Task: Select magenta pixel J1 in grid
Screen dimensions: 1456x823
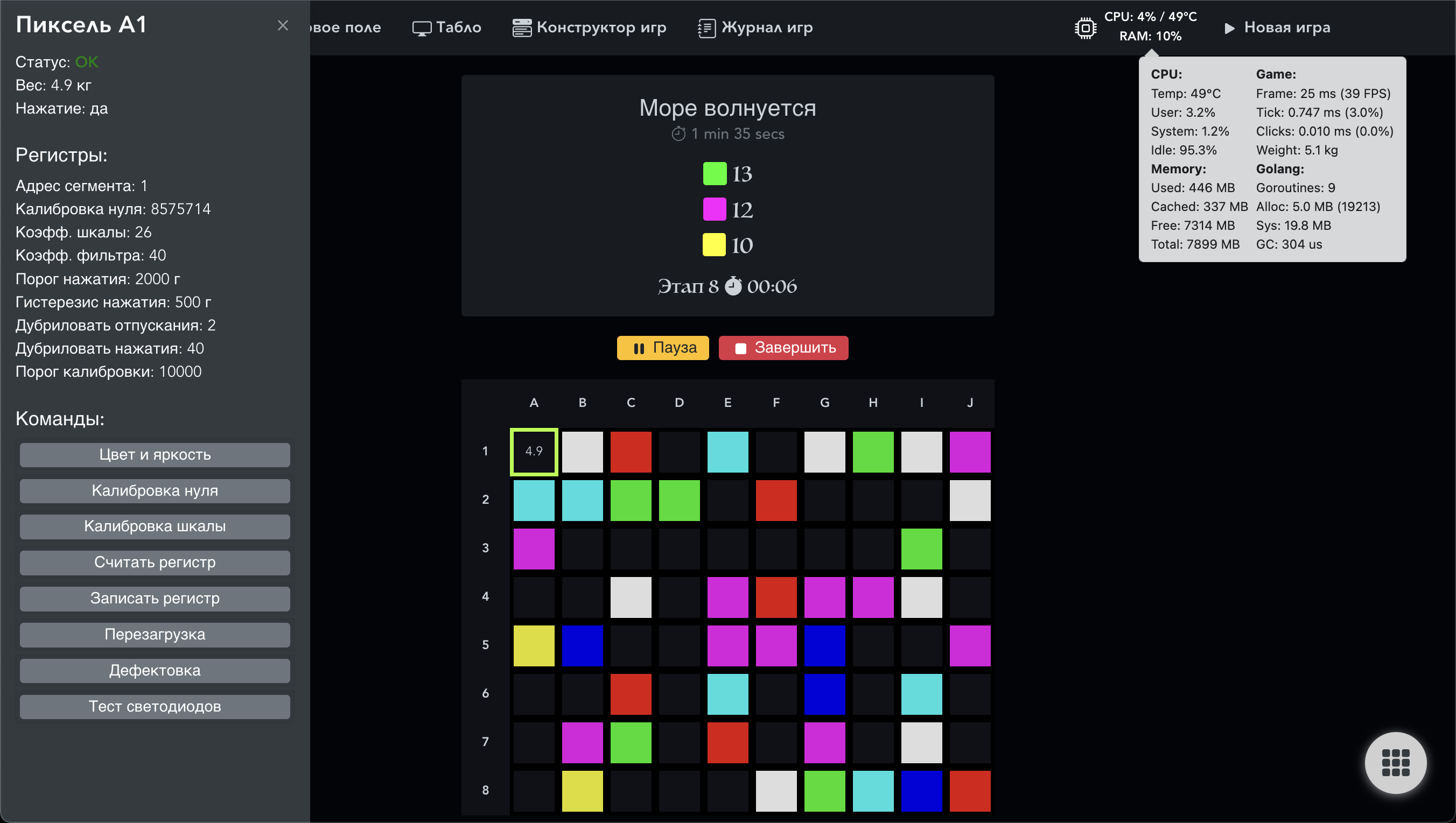Action: click(970, 452)
